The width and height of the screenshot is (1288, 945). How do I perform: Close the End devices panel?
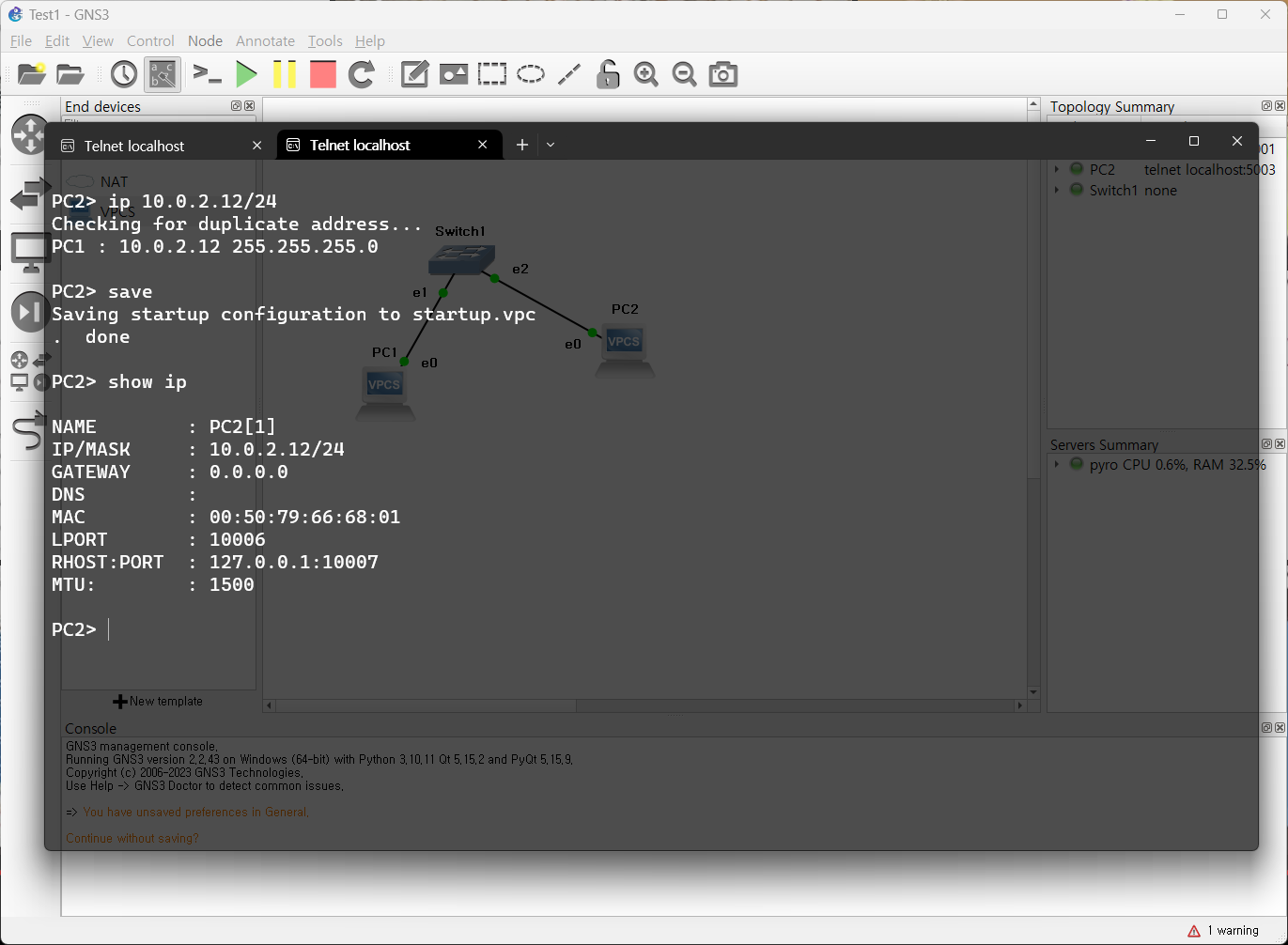coord(249,106)
